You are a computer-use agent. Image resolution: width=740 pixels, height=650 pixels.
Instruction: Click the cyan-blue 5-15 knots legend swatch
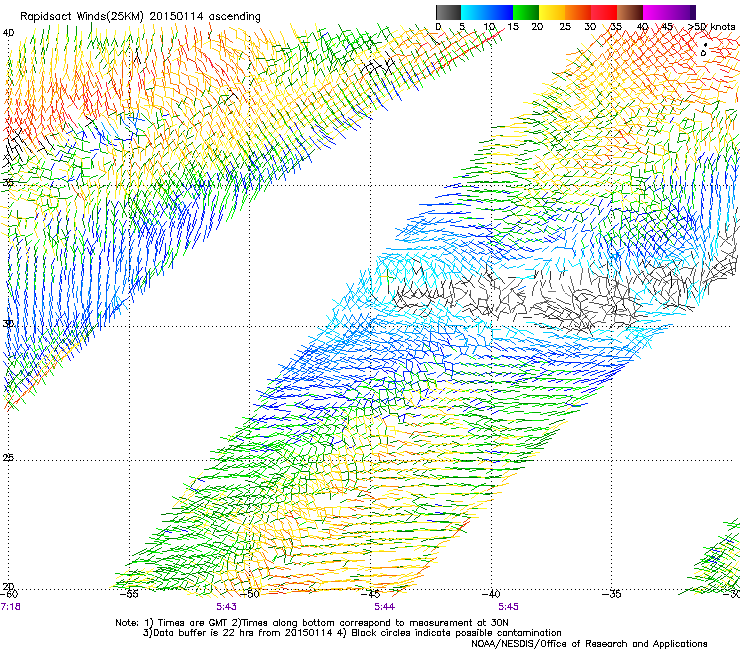click(487, 12)
